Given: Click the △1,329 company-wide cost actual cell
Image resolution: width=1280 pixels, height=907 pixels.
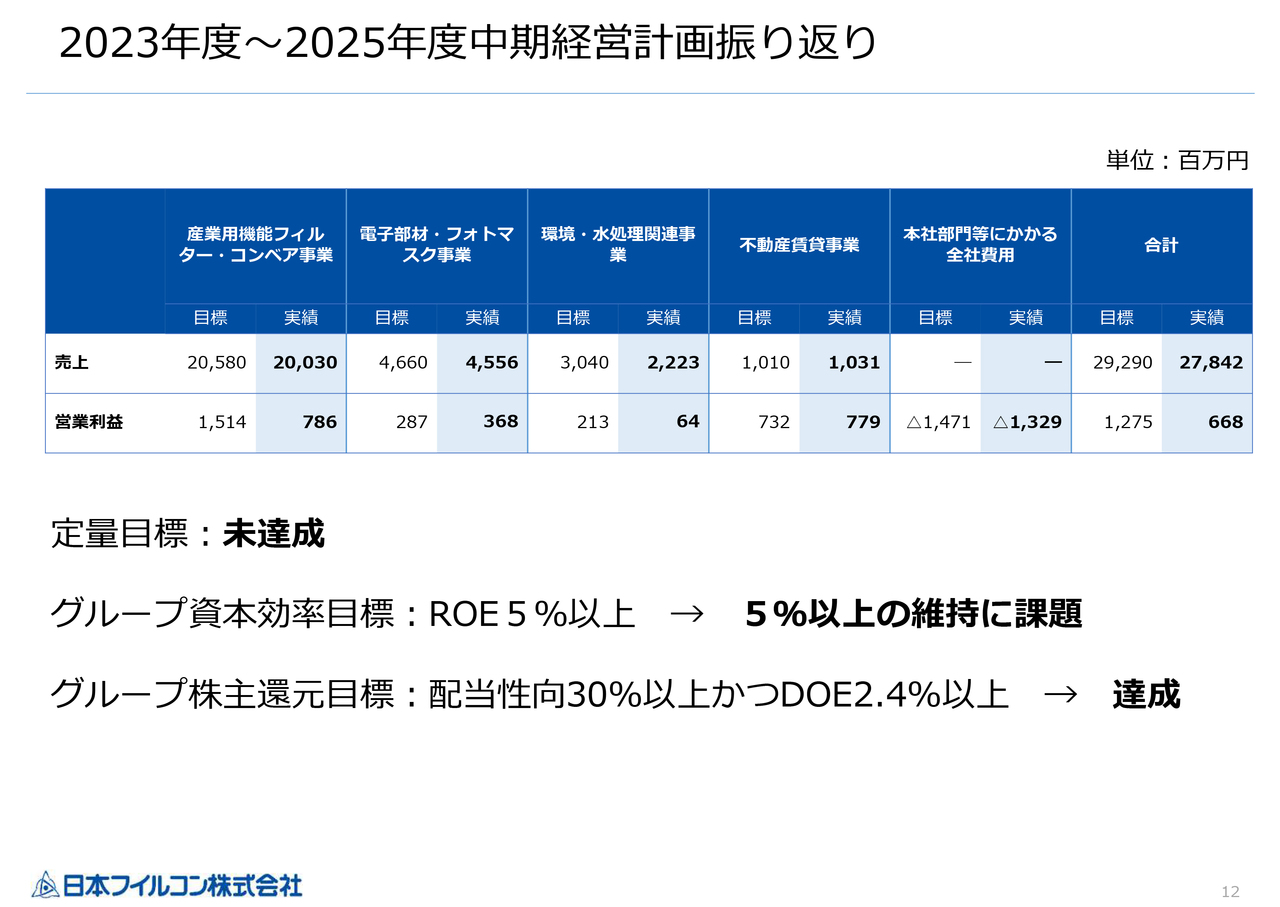Looking at the screenshot, I should (x=1027, y=422).
